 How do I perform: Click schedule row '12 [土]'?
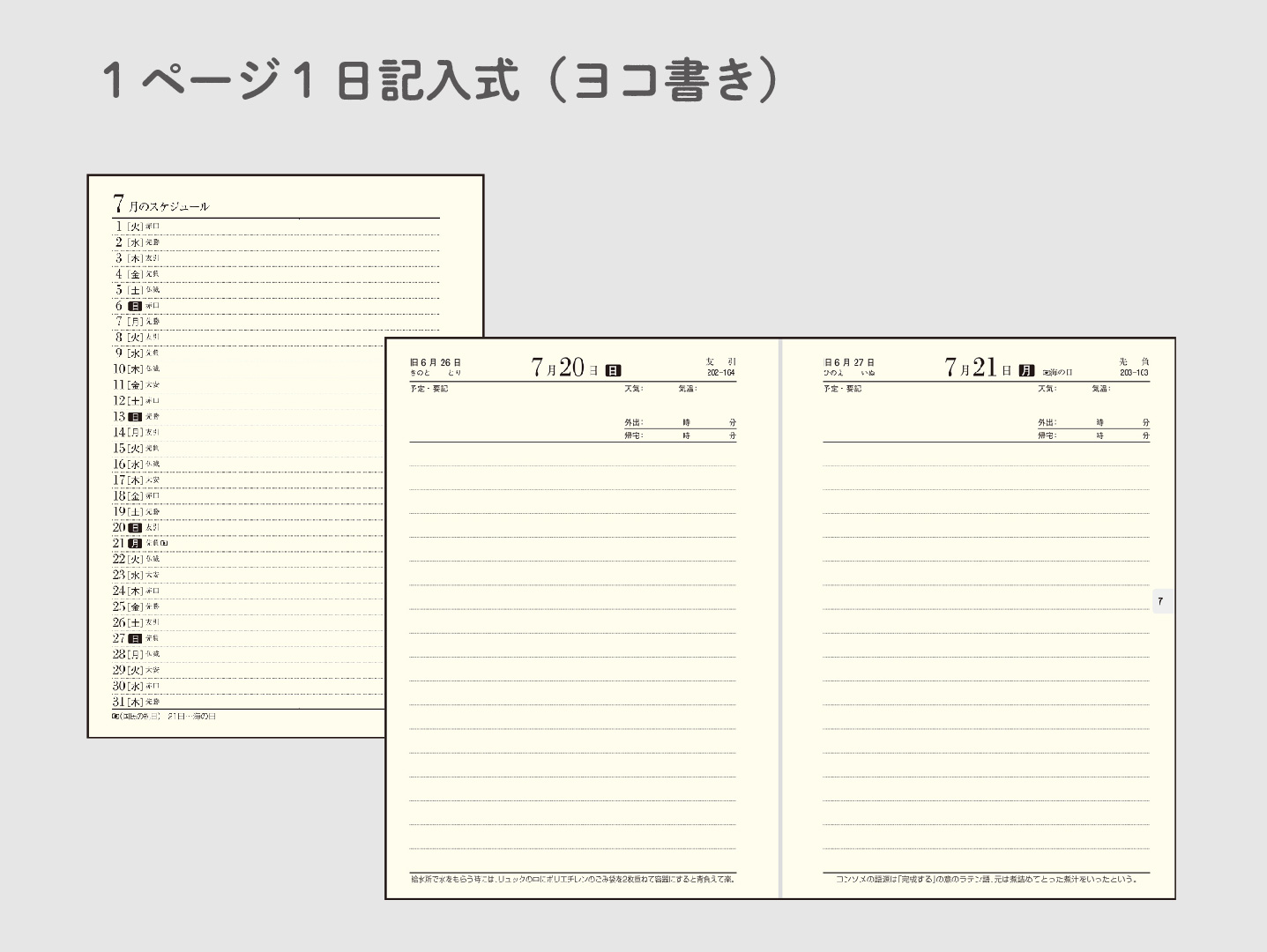pos(249,401)
